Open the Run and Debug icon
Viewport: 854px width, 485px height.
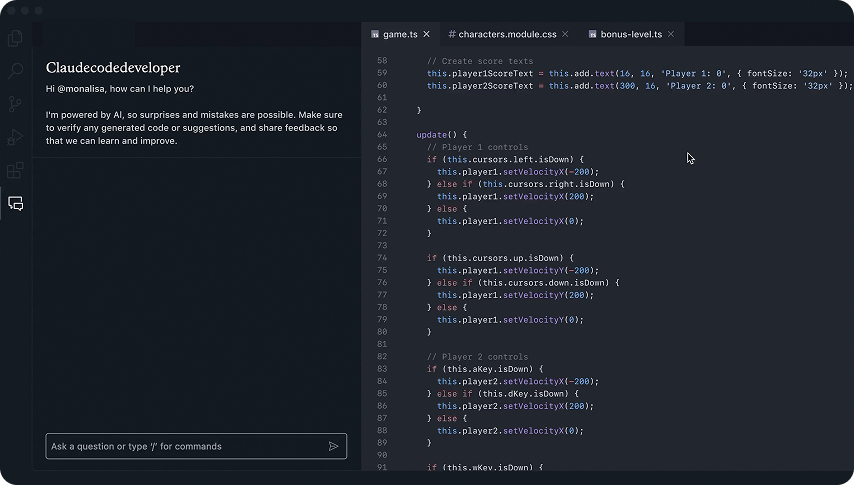(15, 137)
